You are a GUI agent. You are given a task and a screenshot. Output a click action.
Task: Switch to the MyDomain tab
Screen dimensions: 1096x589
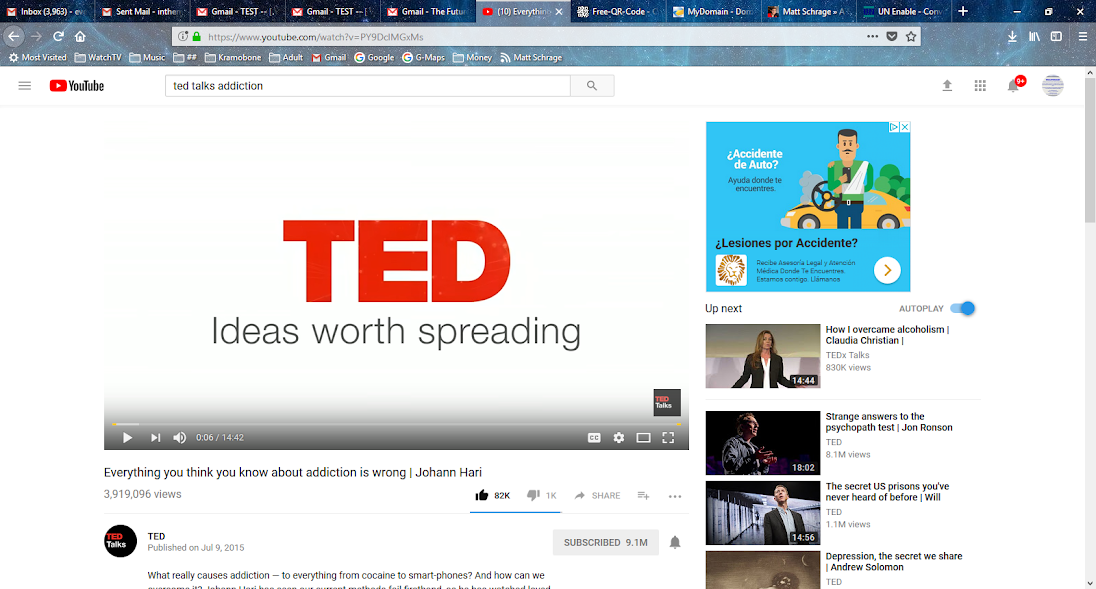click(713, 11)
